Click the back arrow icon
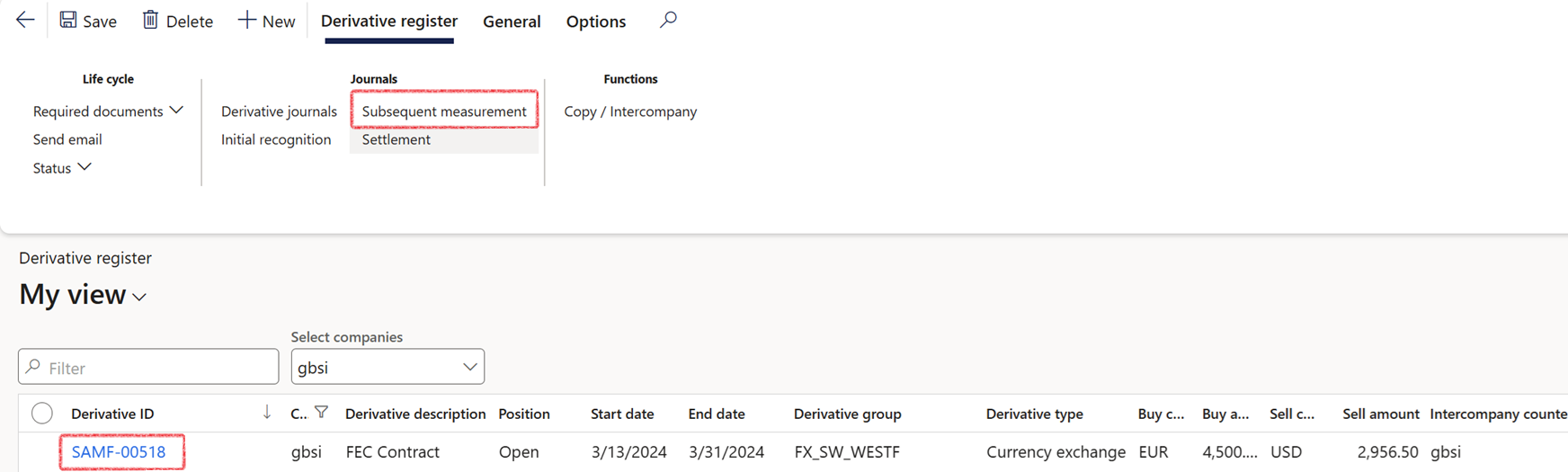The height and width of the screenshot is (472, 1568). click(x=25, y=20)
